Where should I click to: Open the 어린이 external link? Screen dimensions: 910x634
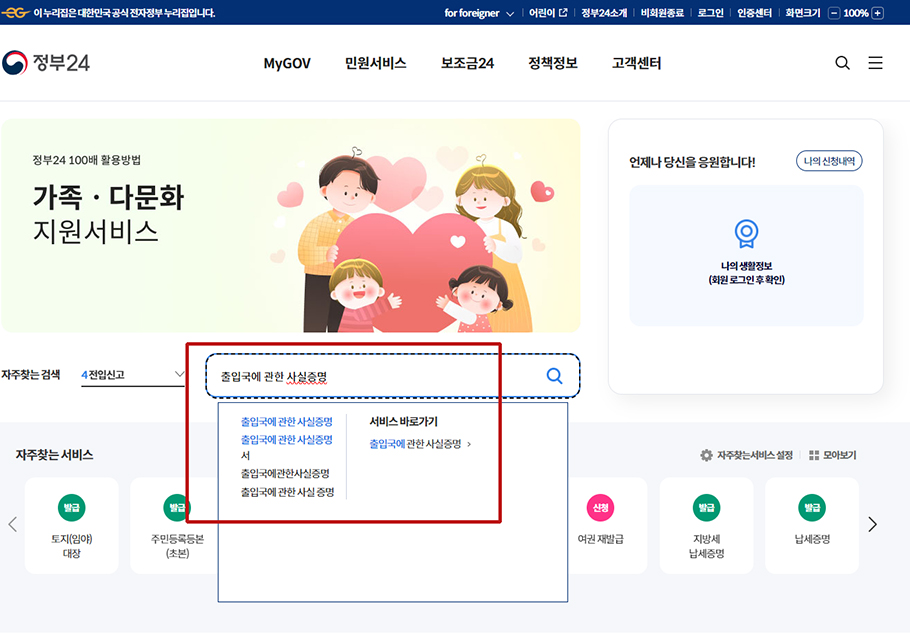[548, 13]
